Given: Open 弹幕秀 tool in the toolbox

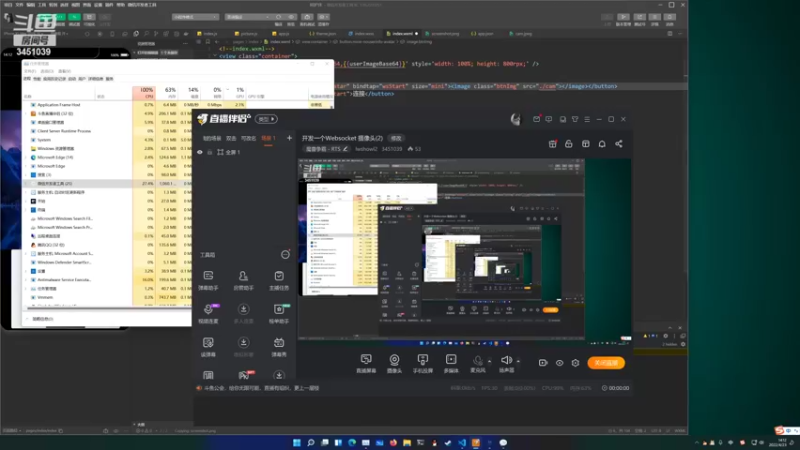Looking at the screenshot, I should pyautogui.click(x=279, y=347).
